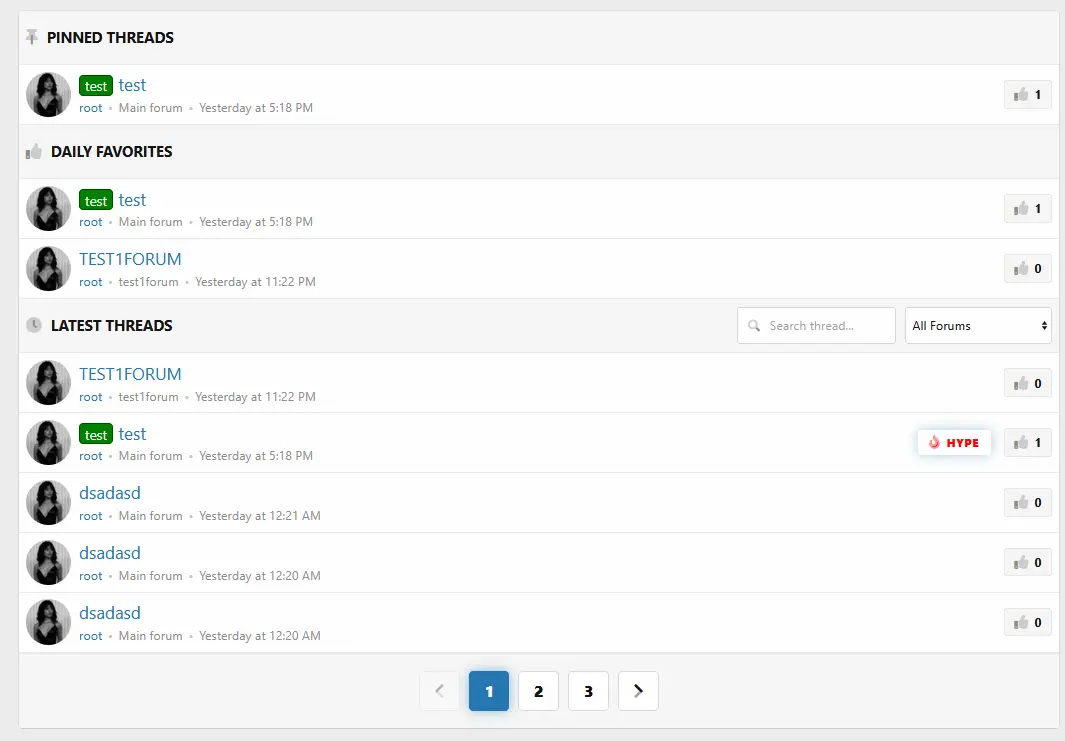The height and width of the screenshot is (741, 1065).
Task: Click the pin icon beside Pinned Threads
Action: 32,37
